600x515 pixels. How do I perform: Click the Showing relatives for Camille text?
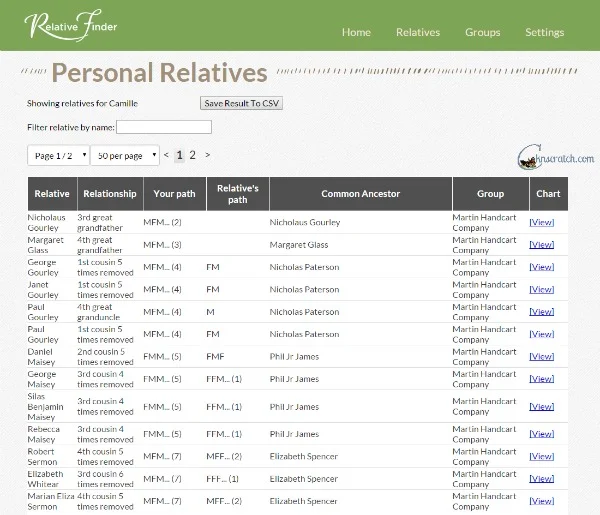[x=82, y=103]
